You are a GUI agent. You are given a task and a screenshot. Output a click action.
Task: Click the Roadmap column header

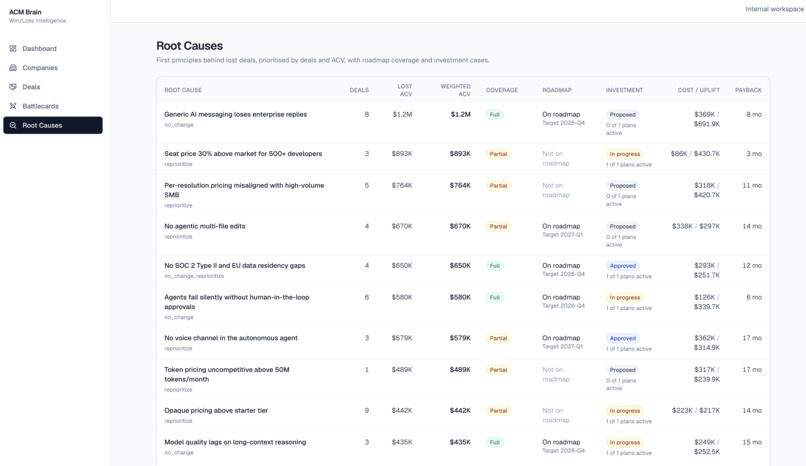pos(557,90)
